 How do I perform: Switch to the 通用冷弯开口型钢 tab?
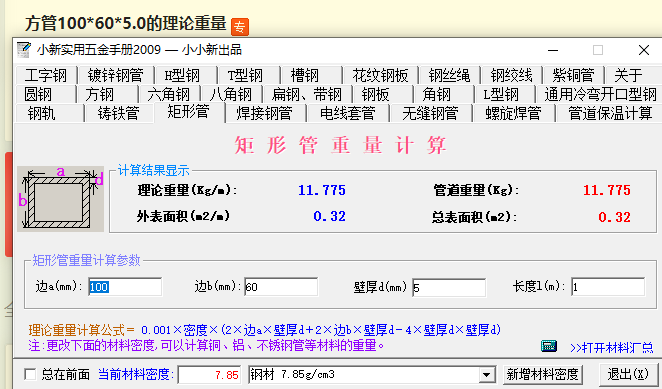[x=600, y=94]
